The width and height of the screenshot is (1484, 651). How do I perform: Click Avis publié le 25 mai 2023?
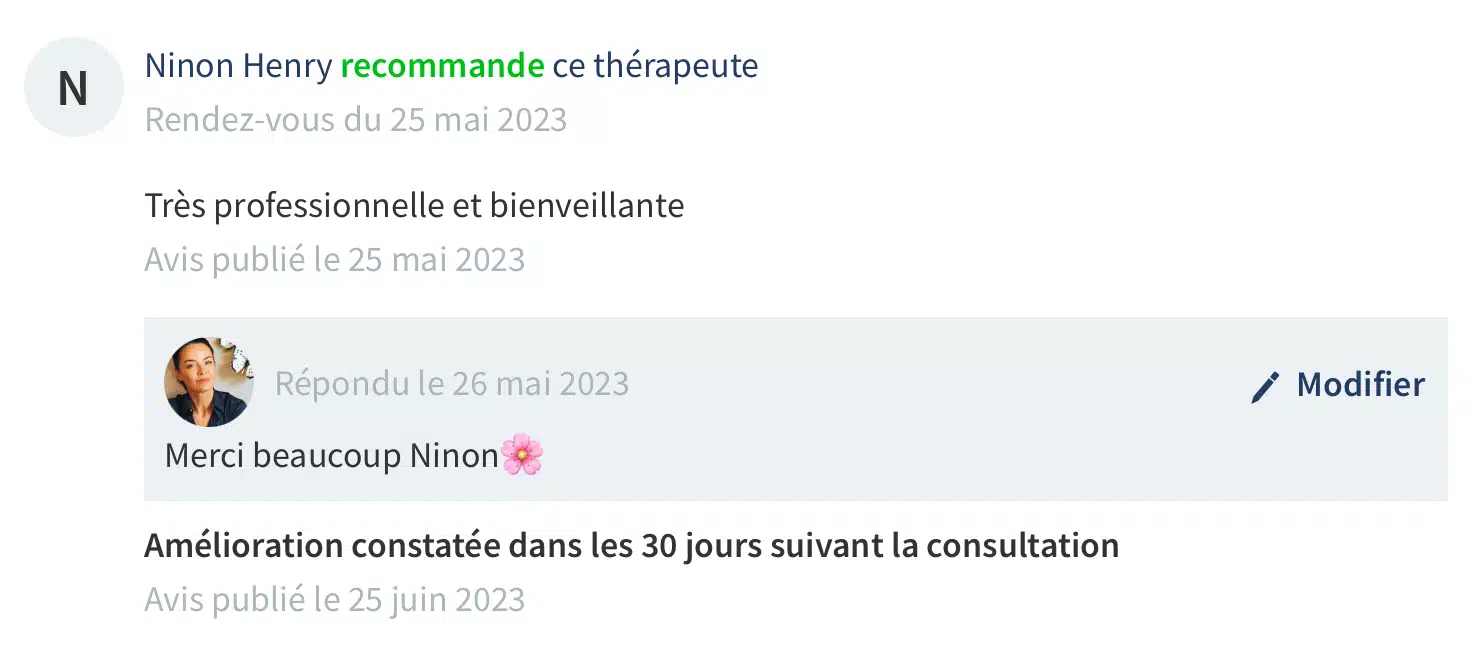coord(334,260)
